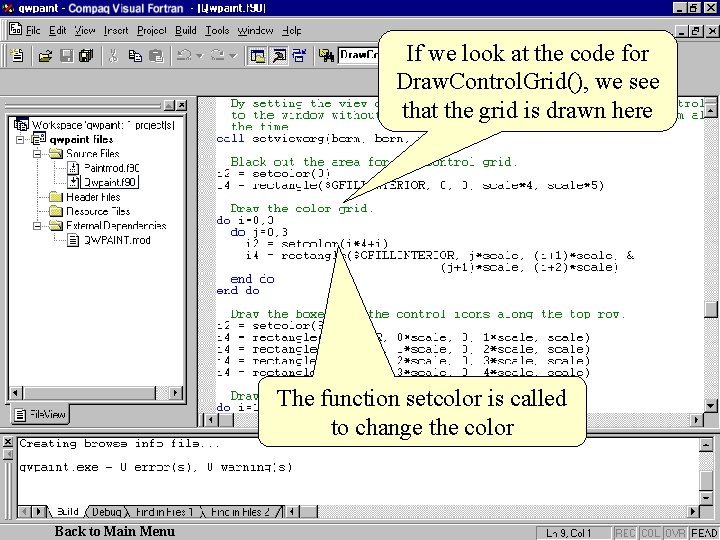Click the Find in Files binoculars icon

[x=326, y=56]
